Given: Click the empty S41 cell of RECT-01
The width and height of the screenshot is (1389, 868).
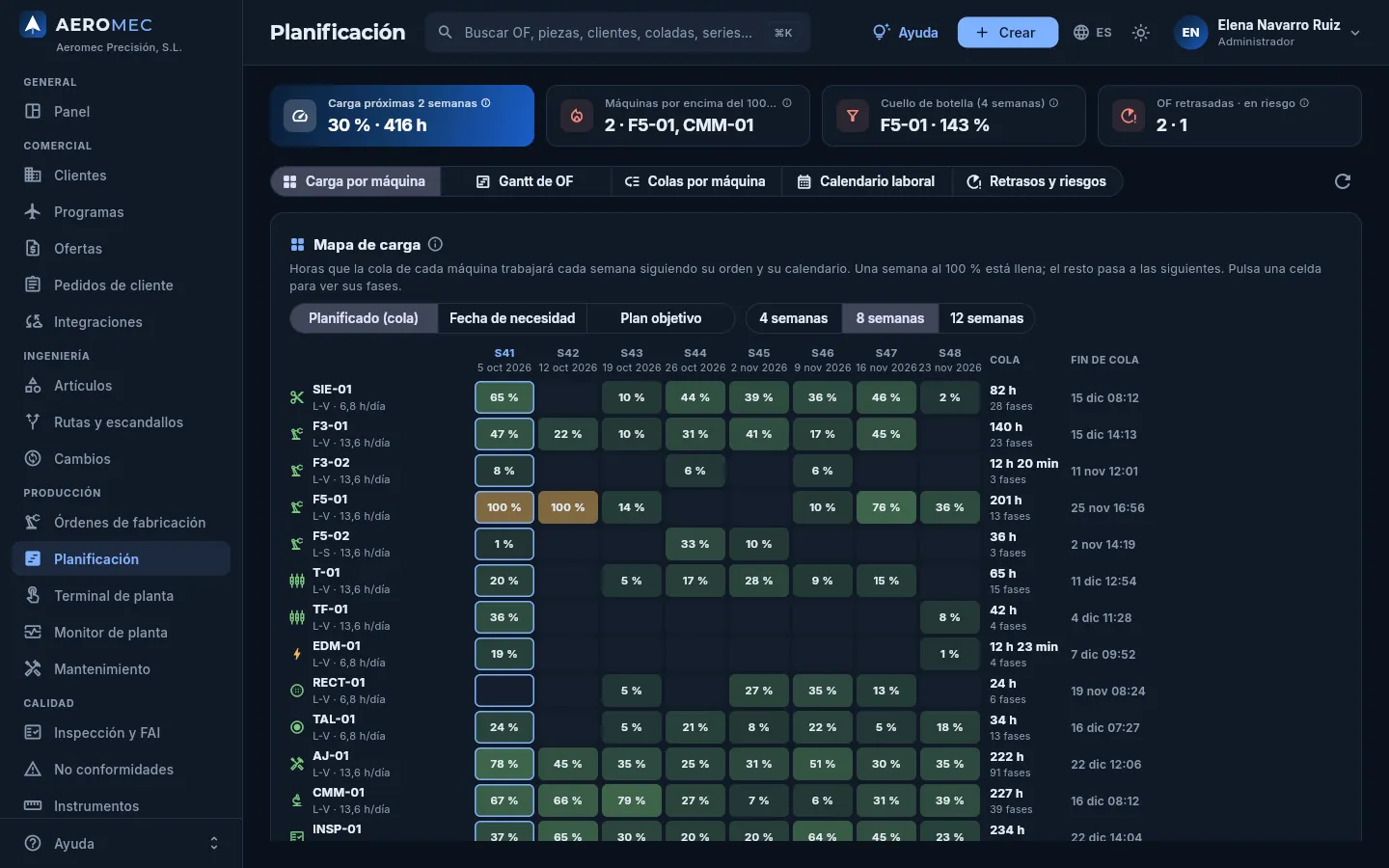Looking at the screenshot, I should click(x=504, y=691).
